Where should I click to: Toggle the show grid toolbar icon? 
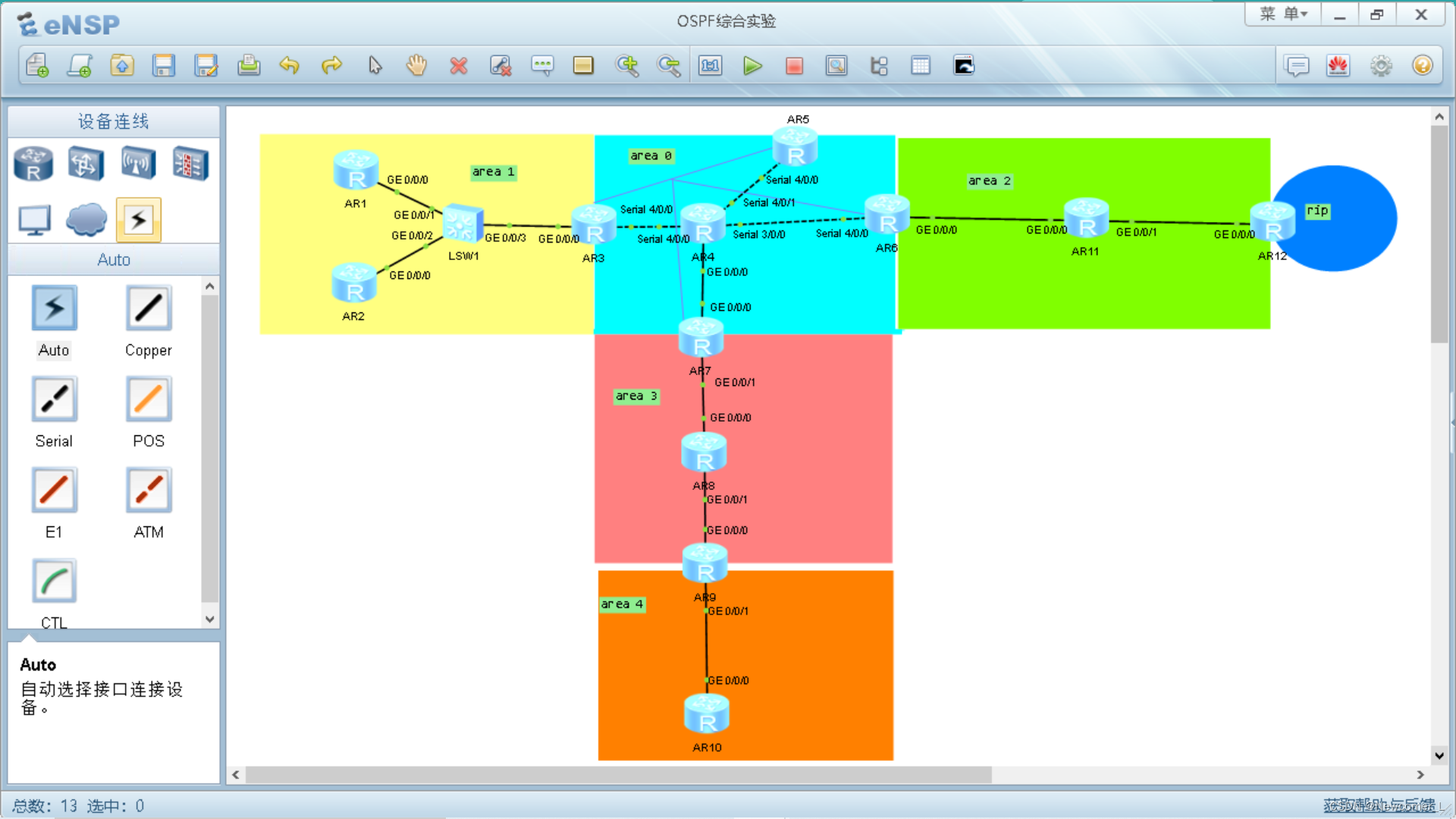tap(920, 66)
